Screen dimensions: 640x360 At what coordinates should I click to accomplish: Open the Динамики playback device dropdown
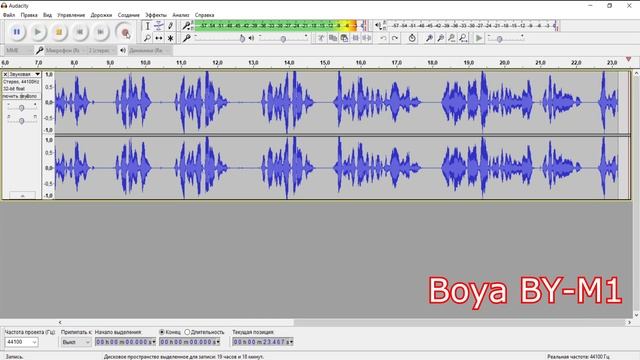click(x=149, y=50)
